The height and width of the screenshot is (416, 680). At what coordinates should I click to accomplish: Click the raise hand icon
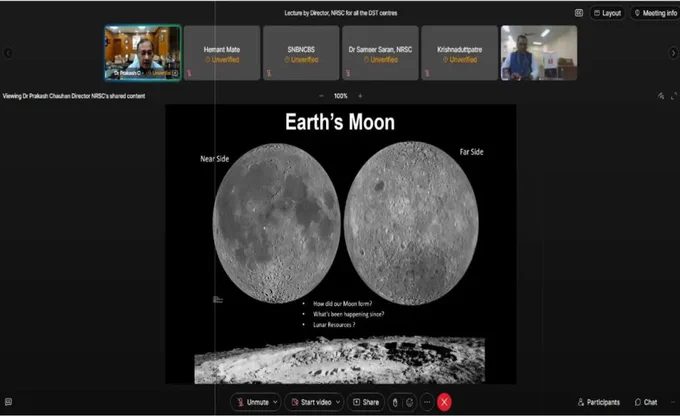395,403
